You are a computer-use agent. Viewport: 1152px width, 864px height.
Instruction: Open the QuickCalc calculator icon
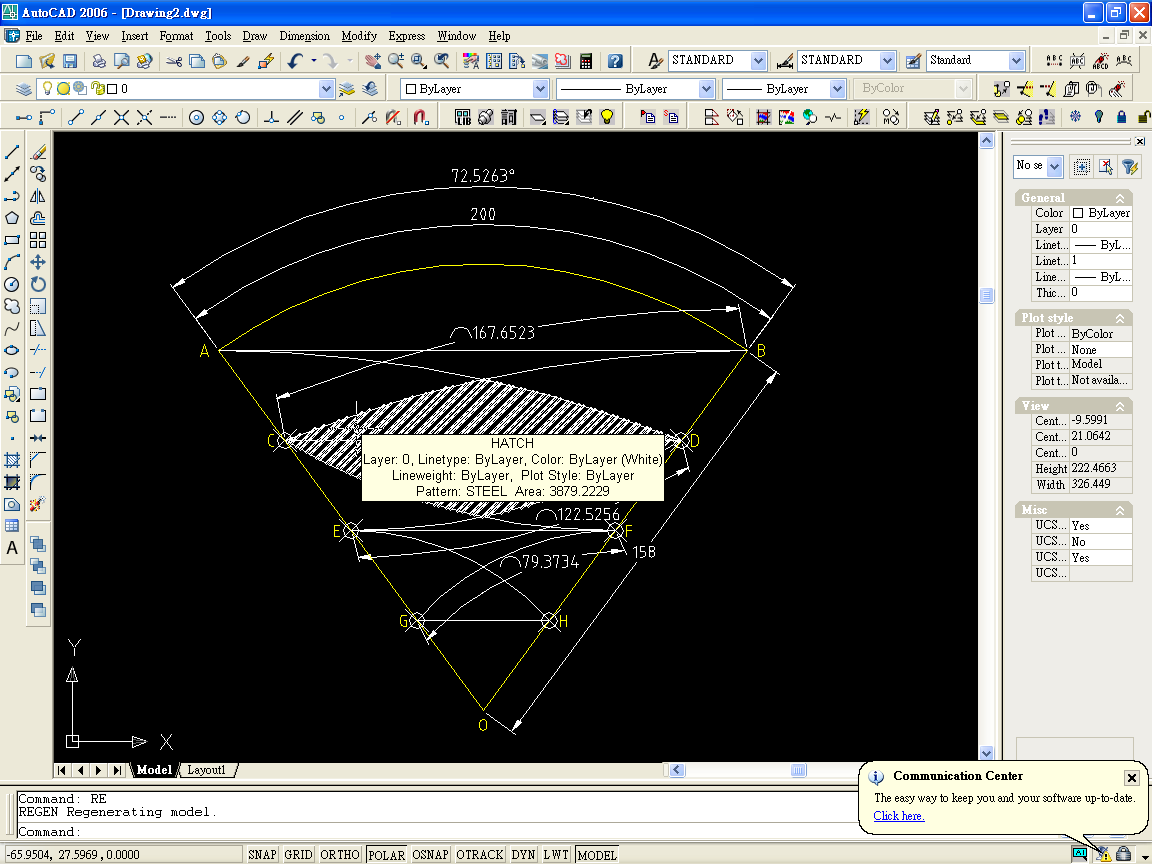(x=586, y=61)
